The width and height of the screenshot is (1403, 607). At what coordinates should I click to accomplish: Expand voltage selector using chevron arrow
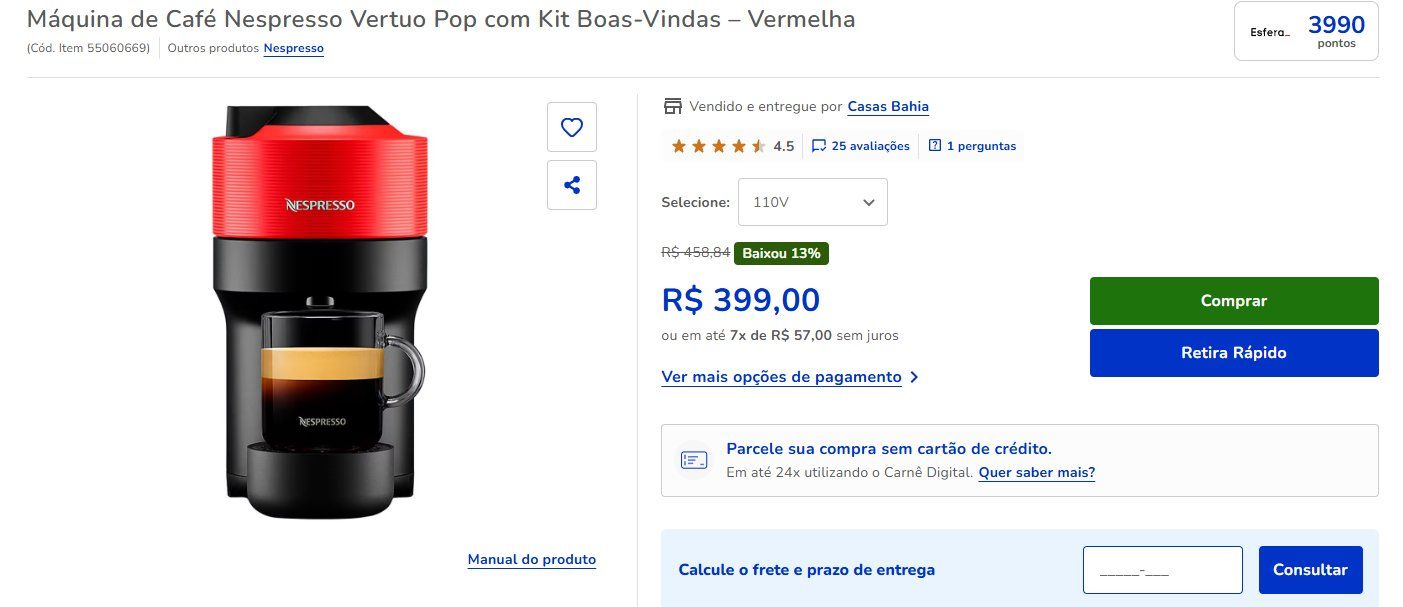coord(868,202)
